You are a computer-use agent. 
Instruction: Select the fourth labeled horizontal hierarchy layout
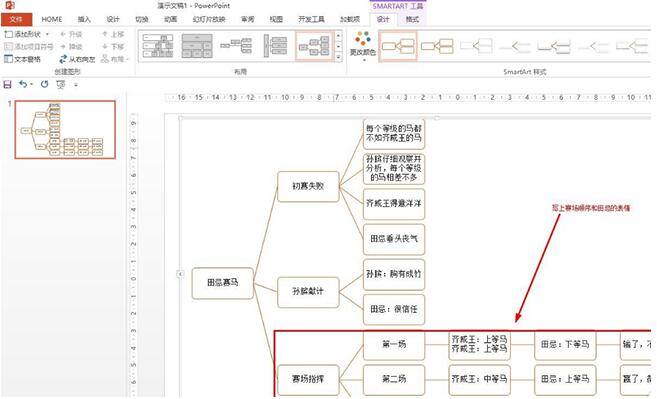tap(275, 46)
